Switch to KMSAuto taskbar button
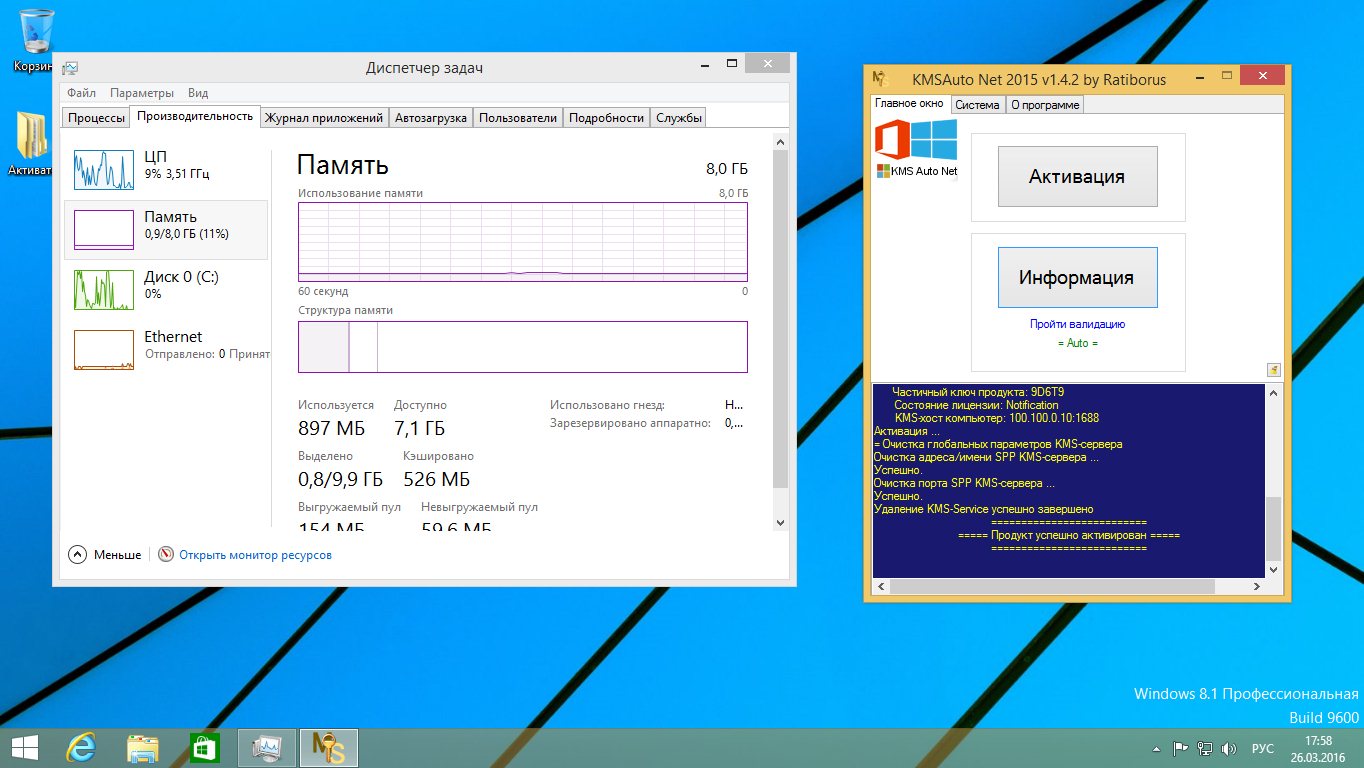The image size is (1364, 768). (x=329, y=747)
